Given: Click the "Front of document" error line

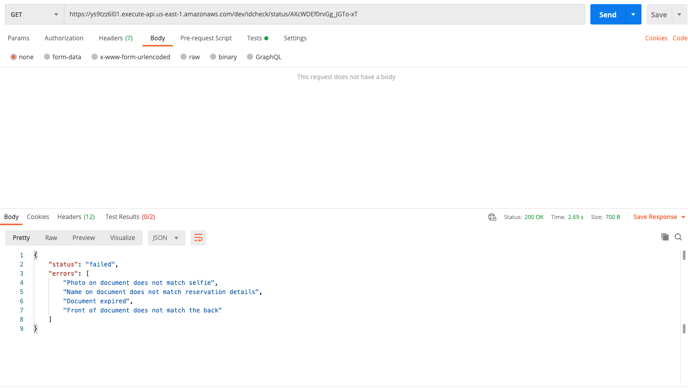Looking at the screenshot, I should point(143,310).
